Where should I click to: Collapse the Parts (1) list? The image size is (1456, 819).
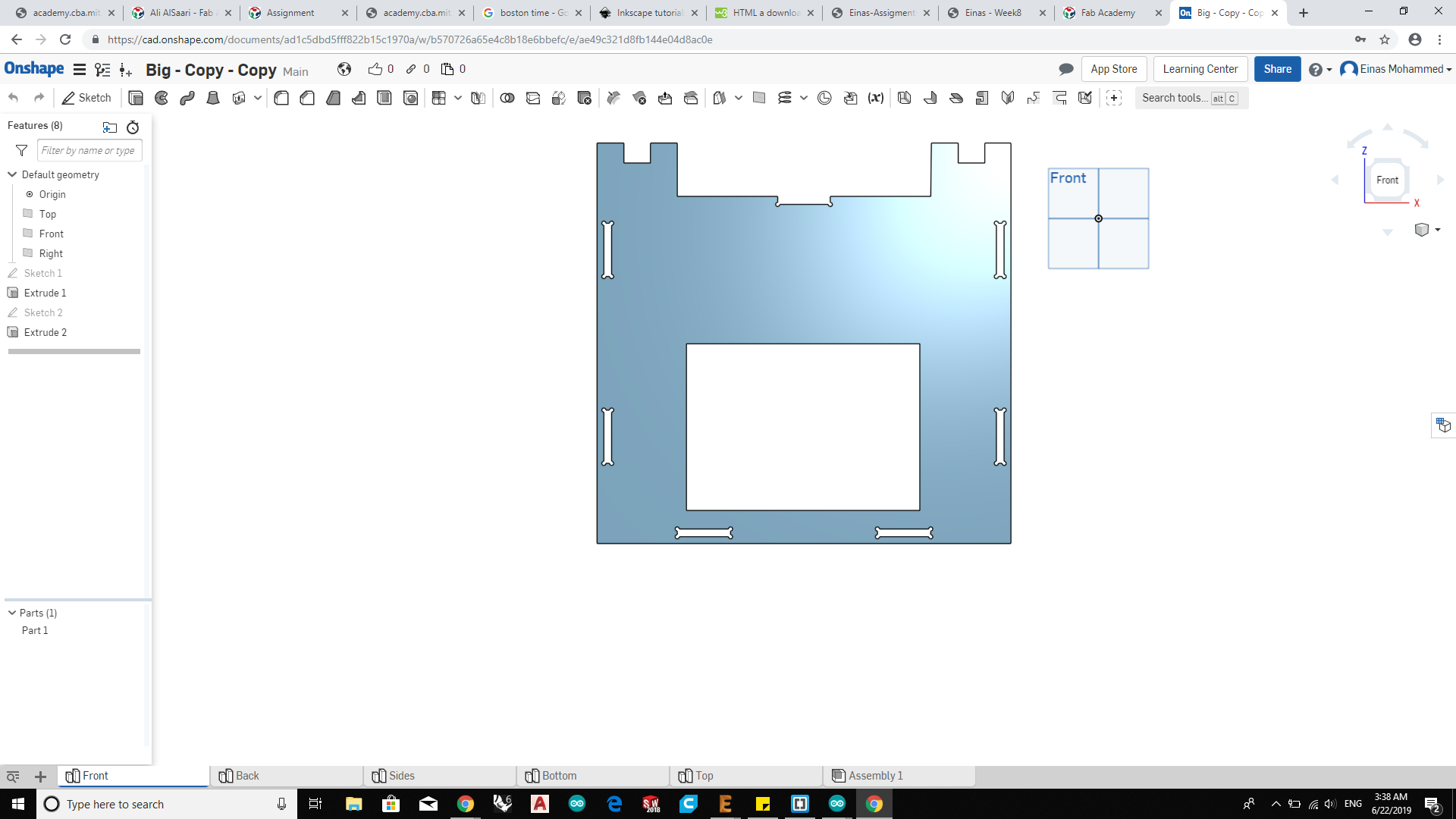[12, 613]
